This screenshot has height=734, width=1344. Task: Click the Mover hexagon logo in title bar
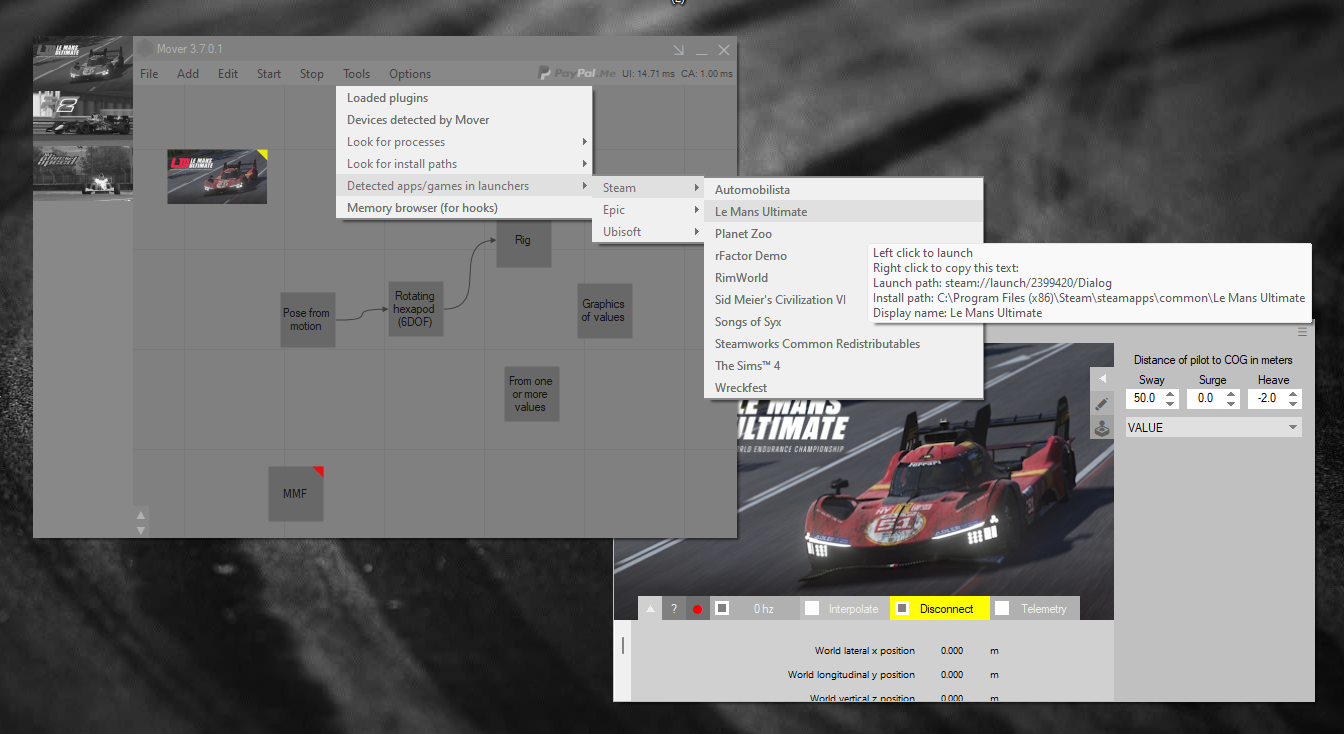[x=145, y=48]
